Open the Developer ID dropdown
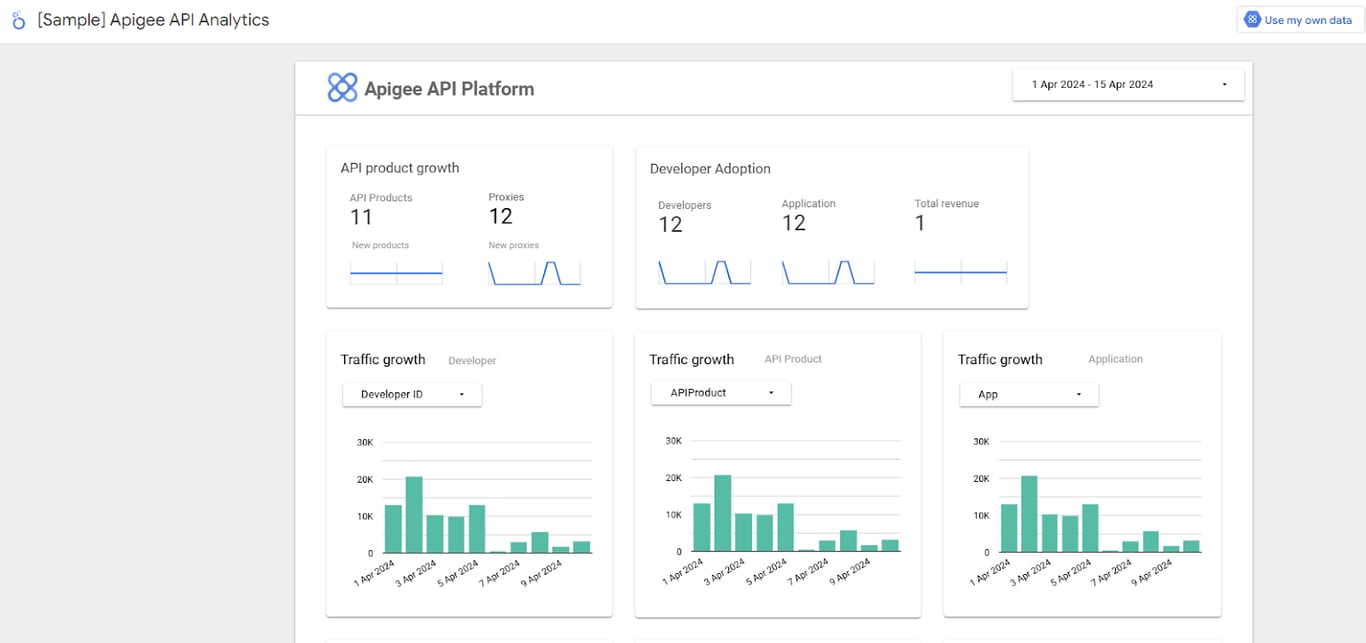1366x643 pixels. pos(412,394)
